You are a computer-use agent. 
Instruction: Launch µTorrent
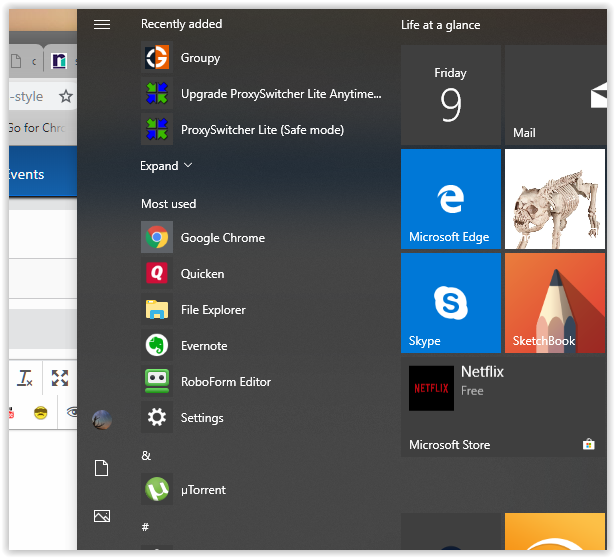point(262,490)
